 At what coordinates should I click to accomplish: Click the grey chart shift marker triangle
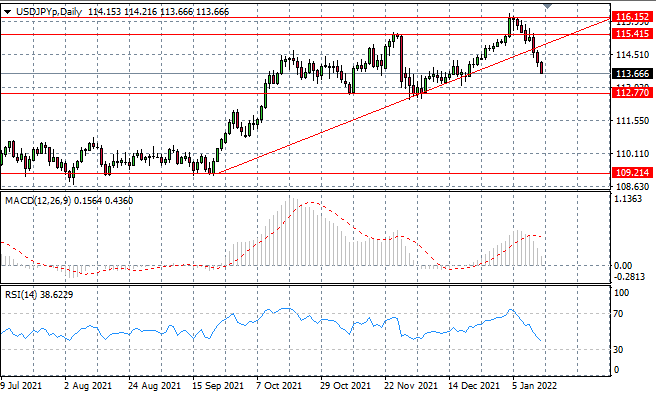[x=548, y=6]
